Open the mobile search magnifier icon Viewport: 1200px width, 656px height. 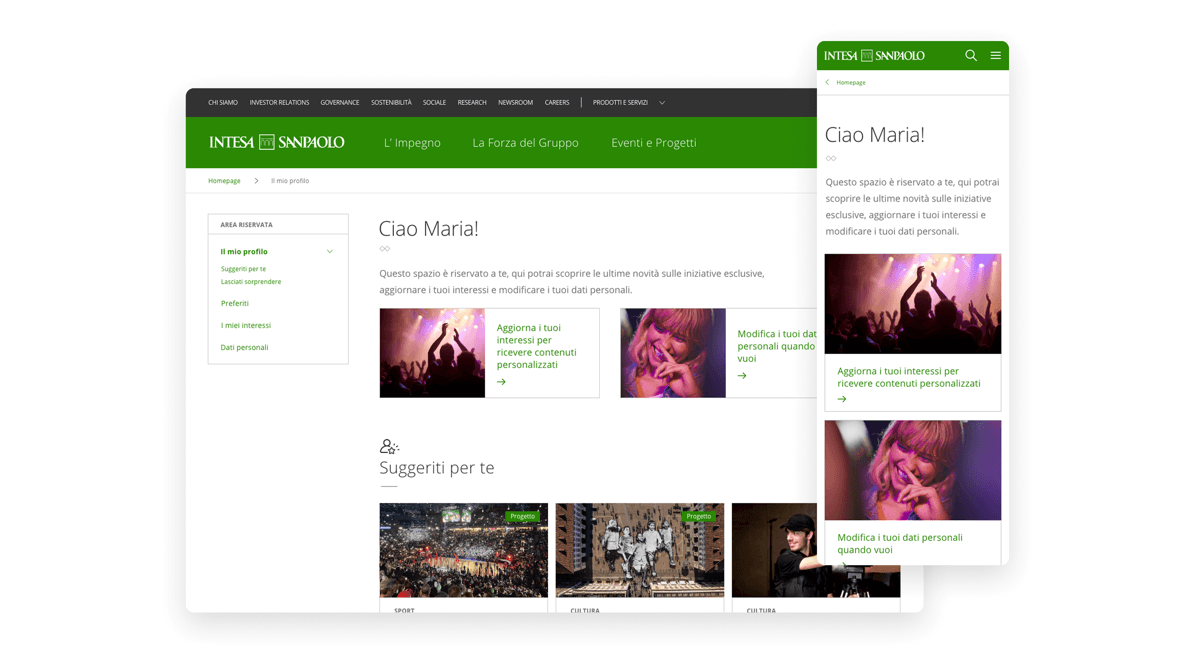click(x=971, y=56)
